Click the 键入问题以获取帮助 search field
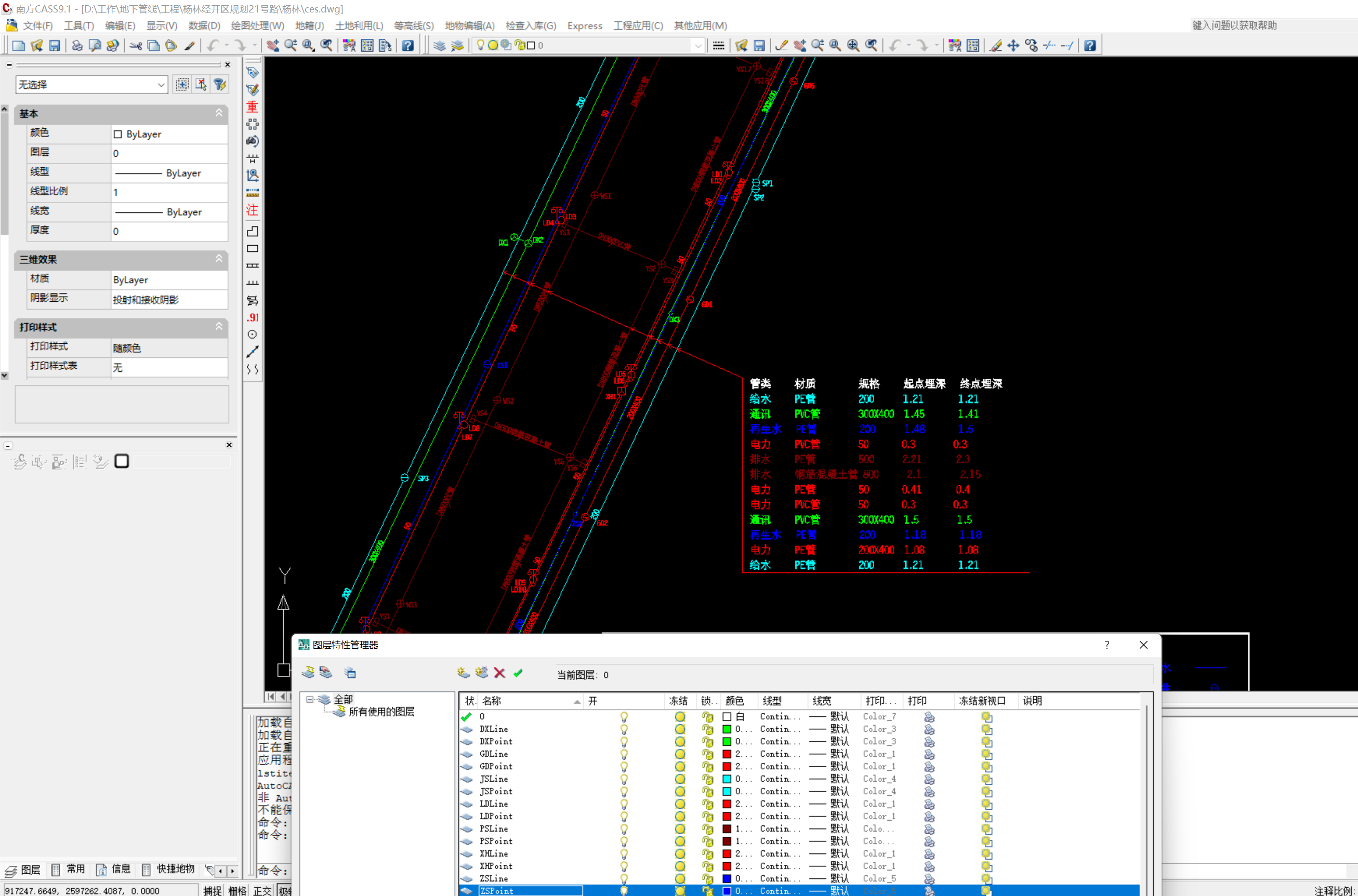This screenshot has width=1358, height=896. (1273, 26)
